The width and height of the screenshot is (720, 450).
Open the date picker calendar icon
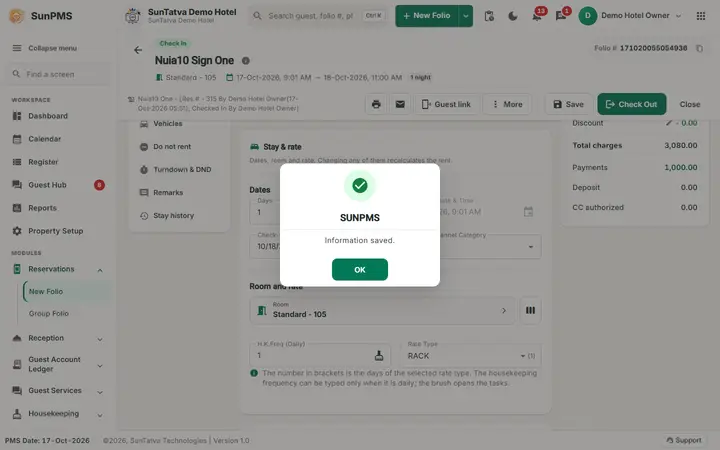click(x=529, y=212)
